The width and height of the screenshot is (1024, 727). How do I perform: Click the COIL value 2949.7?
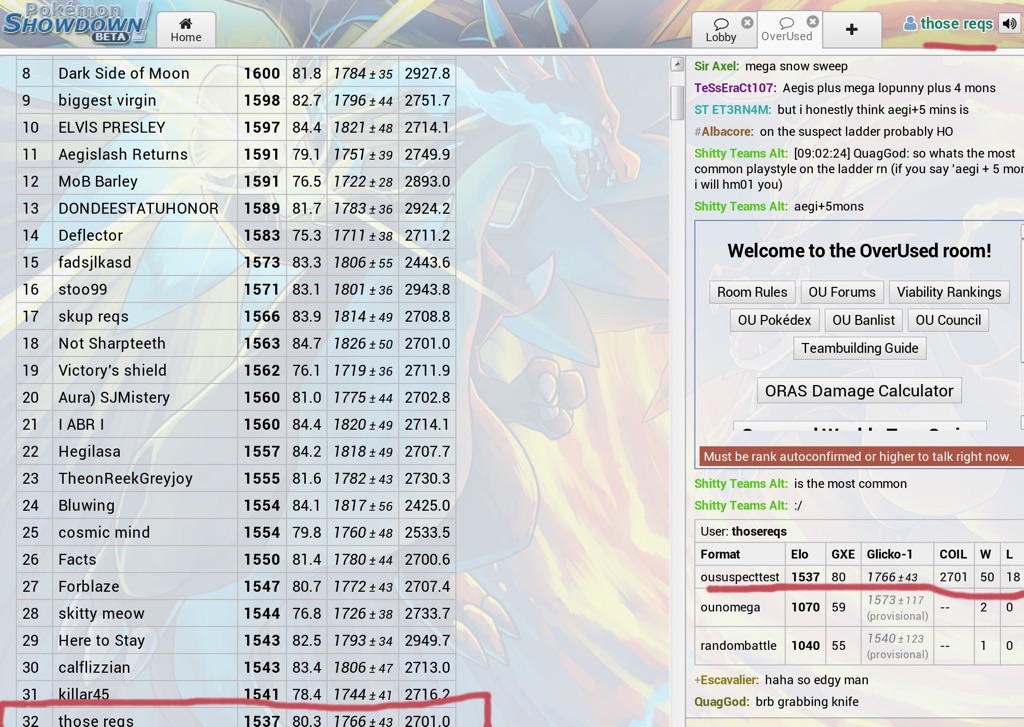(427, 640)
